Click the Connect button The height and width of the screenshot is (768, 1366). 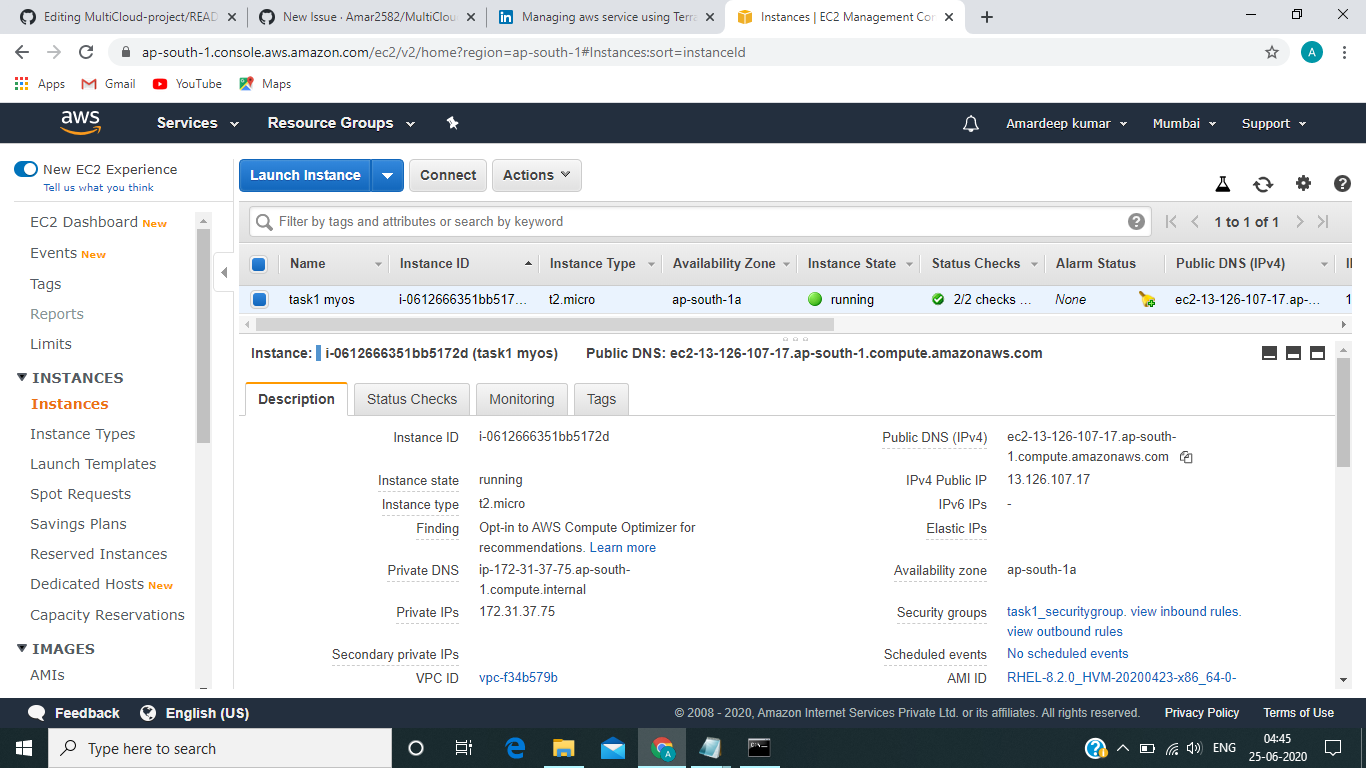447,175
